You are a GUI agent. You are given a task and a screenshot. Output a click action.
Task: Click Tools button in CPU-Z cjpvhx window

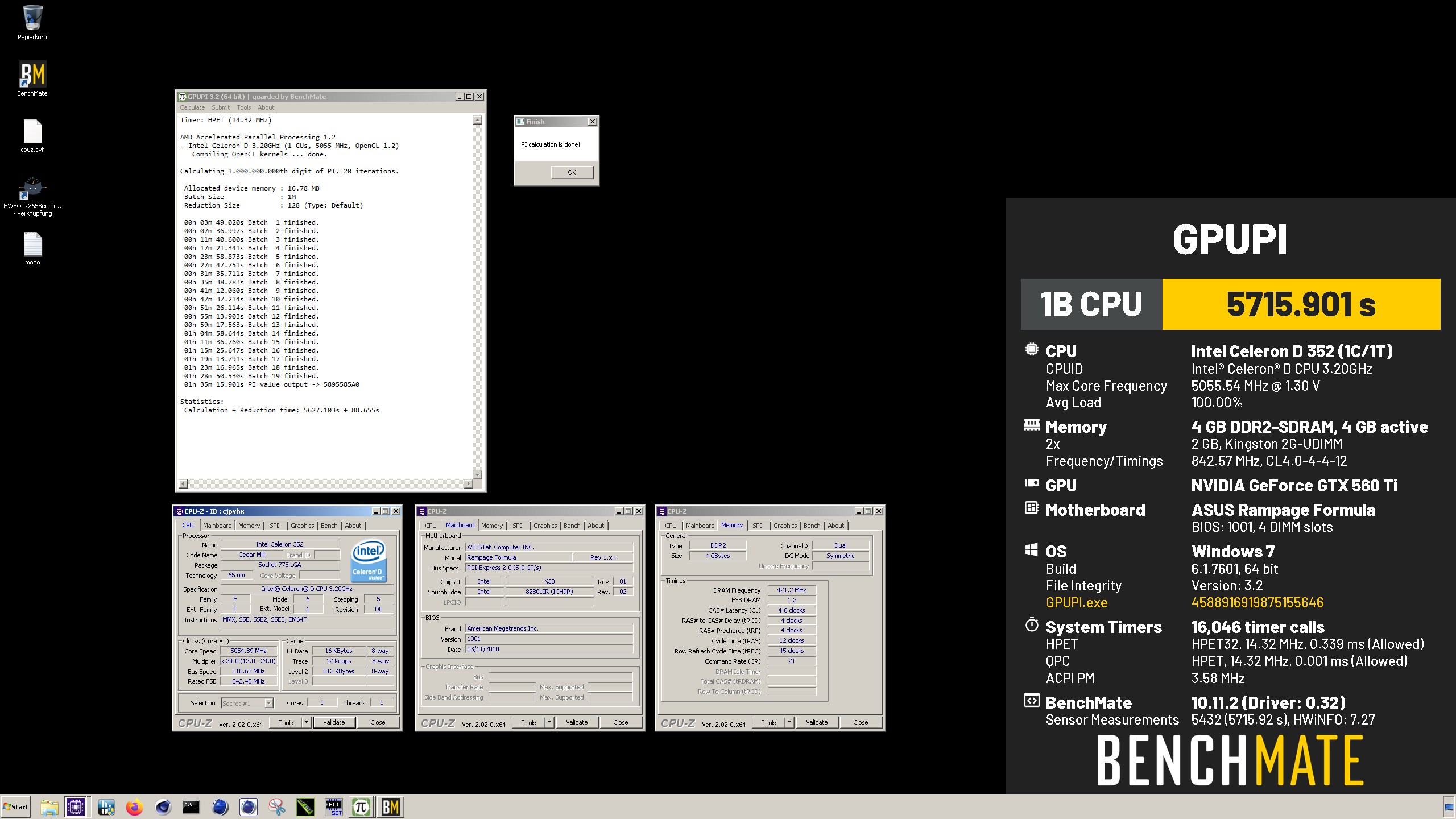point(286,722)
